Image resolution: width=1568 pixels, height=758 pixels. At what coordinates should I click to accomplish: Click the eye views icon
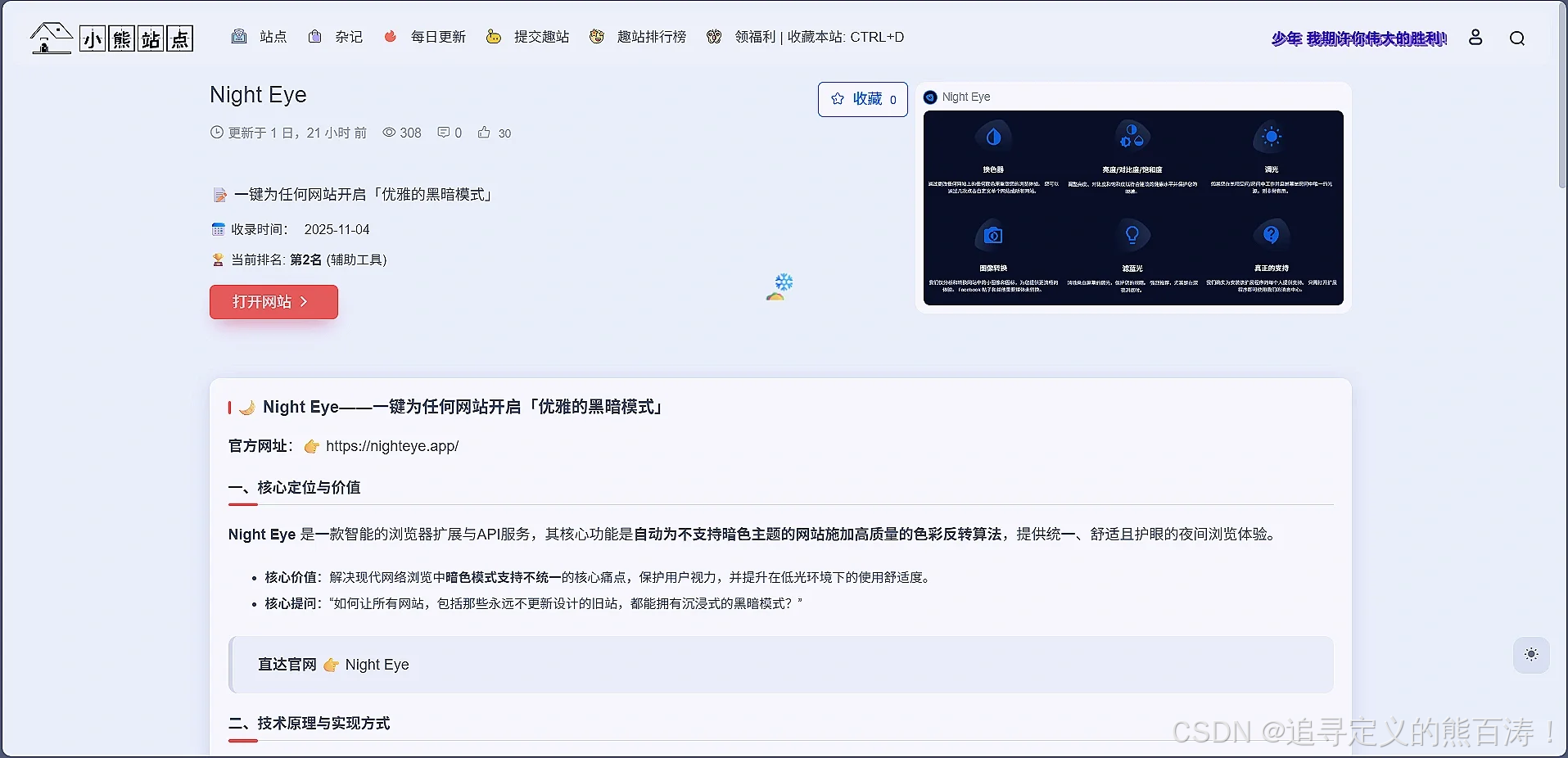click(389, 133)
